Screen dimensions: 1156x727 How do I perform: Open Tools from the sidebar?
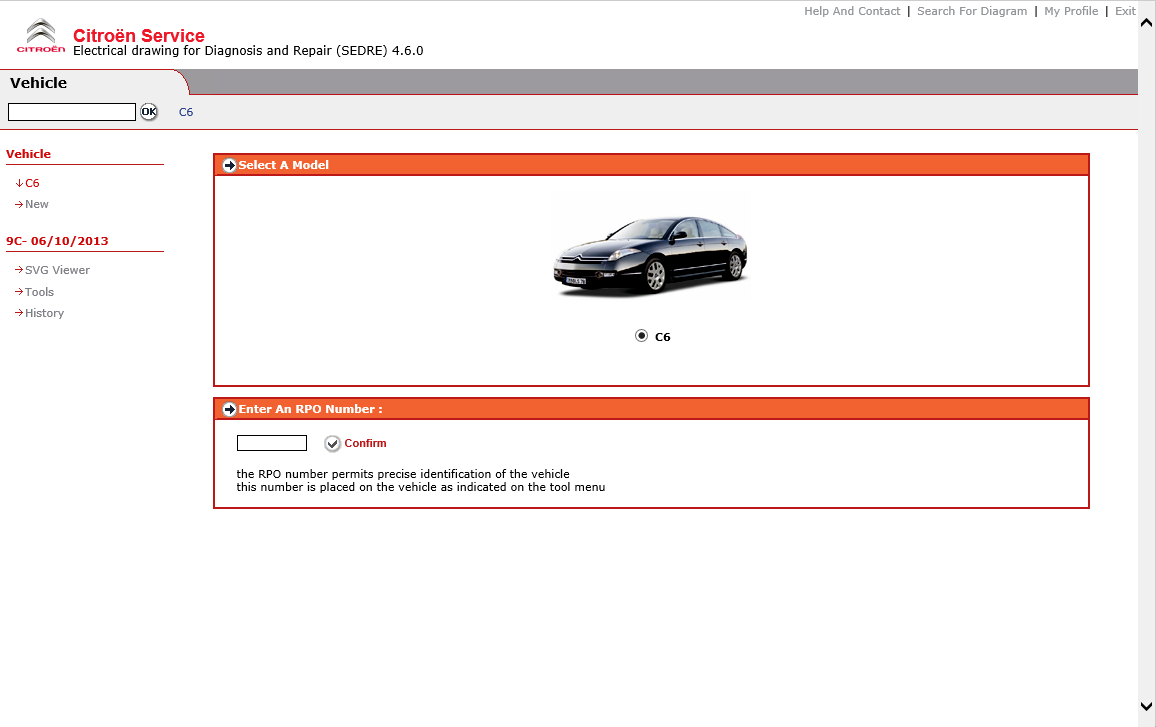click(x=39, y=292)
